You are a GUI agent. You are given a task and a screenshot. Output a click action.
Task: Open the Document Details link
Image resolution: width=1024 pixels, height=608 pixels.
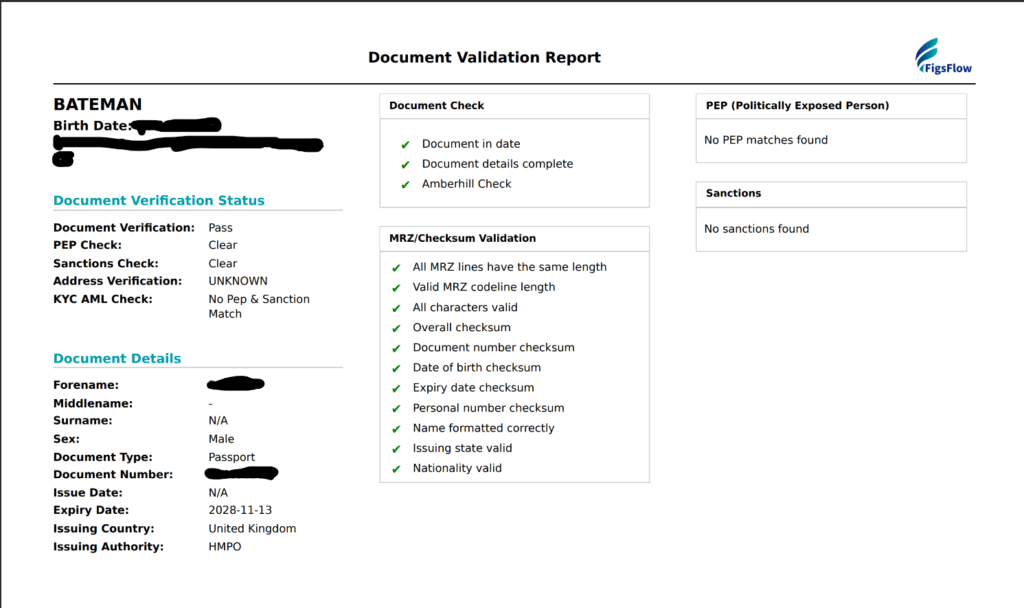tap(117, 358)
